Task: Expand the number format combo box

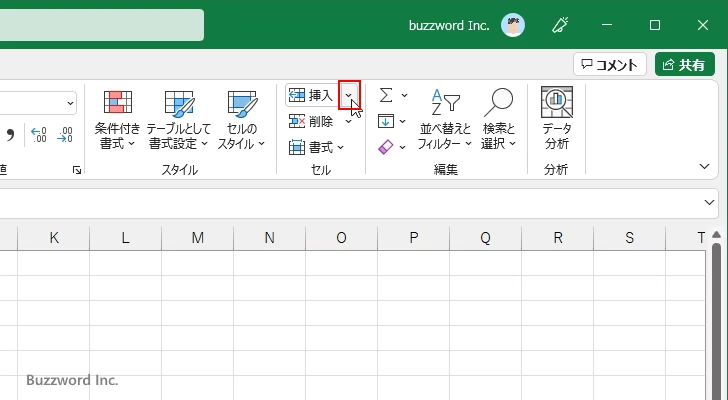Action: click(x=71, y=103)
